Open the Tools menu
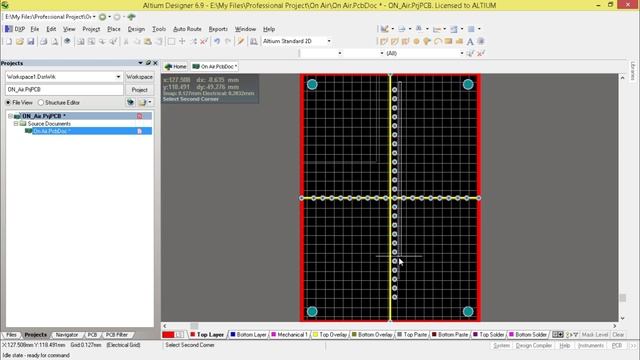 click(x=159, y=29)
